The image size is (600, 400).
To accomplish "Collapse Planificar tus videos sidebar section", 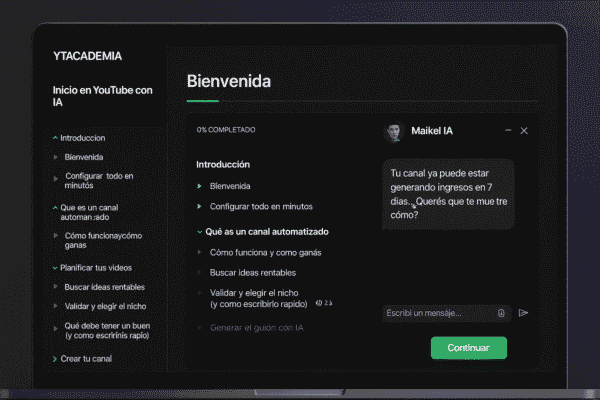I will point(92,268).
